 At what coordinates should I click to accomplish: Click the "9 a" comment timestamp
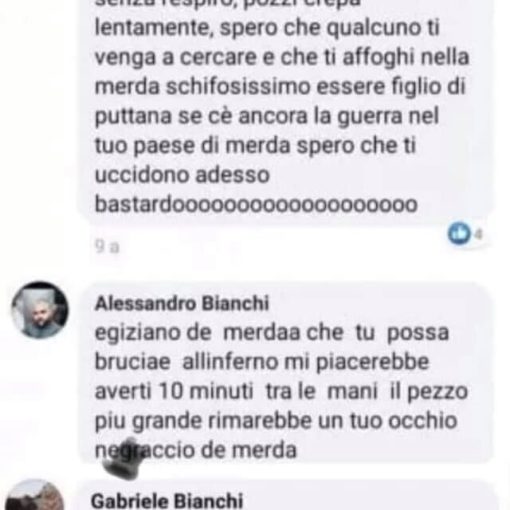click(x=107, y=247)
